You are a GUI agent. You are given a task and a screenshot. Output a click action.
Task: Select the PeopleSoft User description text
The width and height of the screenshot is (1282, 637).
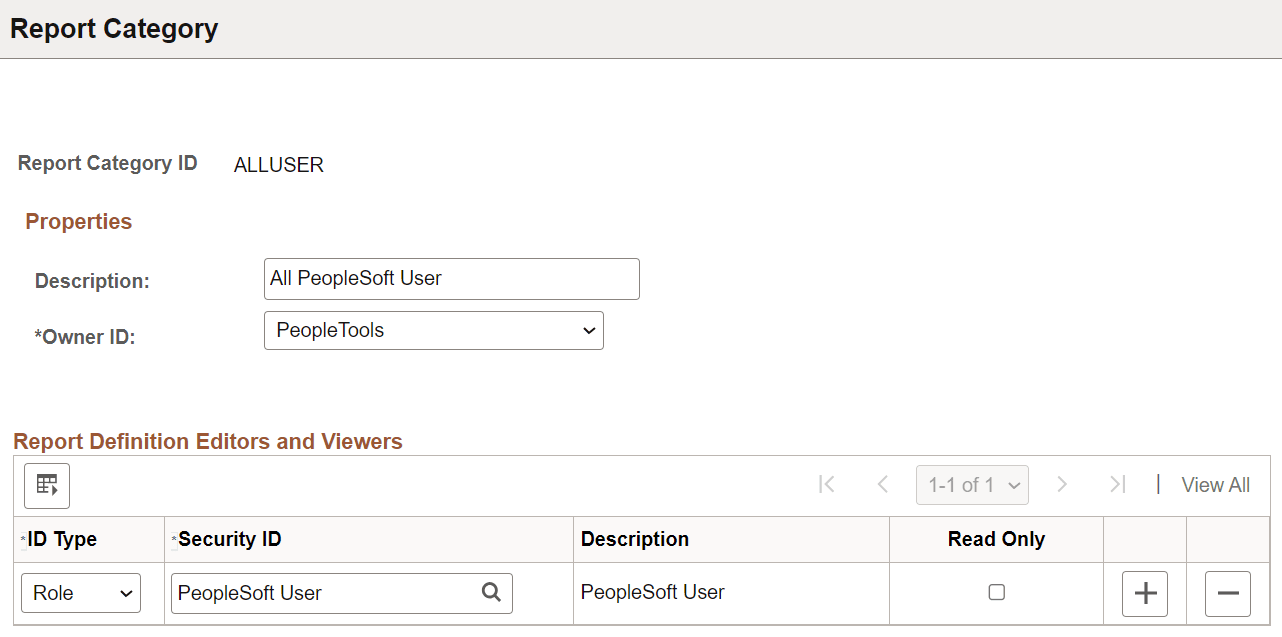pyautogui.click(x=652, y=592)
